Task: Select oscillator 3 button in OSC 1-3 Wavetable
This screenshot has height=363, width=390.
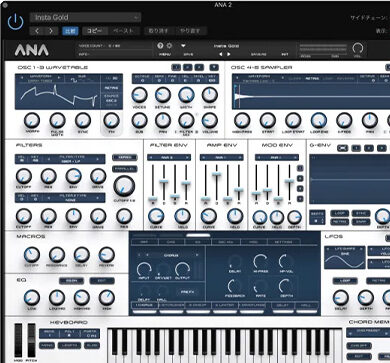Action: click(199, 67)
